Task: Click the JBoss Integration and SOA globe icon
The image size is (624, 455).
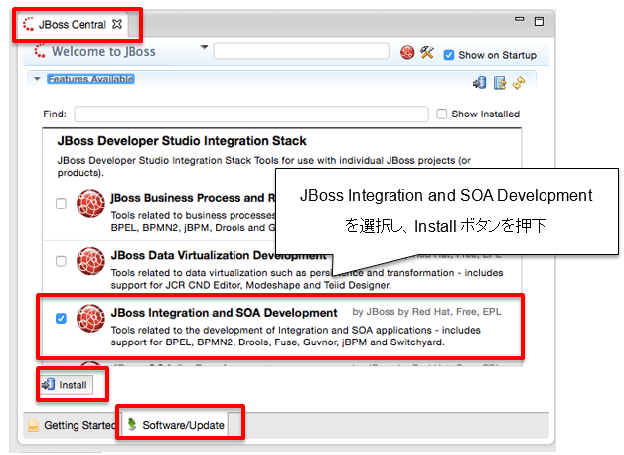Action: (x=91, y=318)
